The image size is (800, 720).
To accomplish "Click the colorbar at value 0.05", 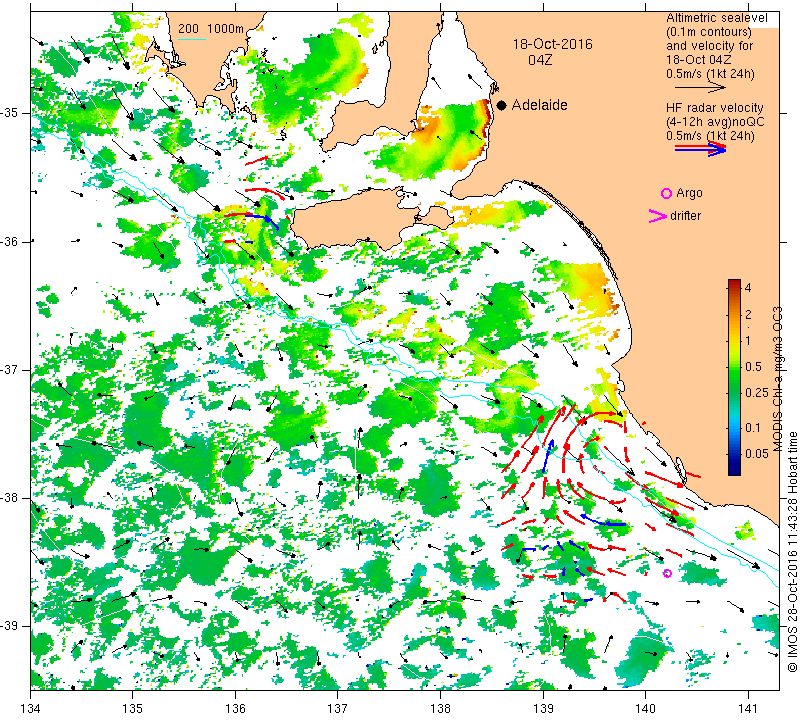I will click(x=734, y=453).
